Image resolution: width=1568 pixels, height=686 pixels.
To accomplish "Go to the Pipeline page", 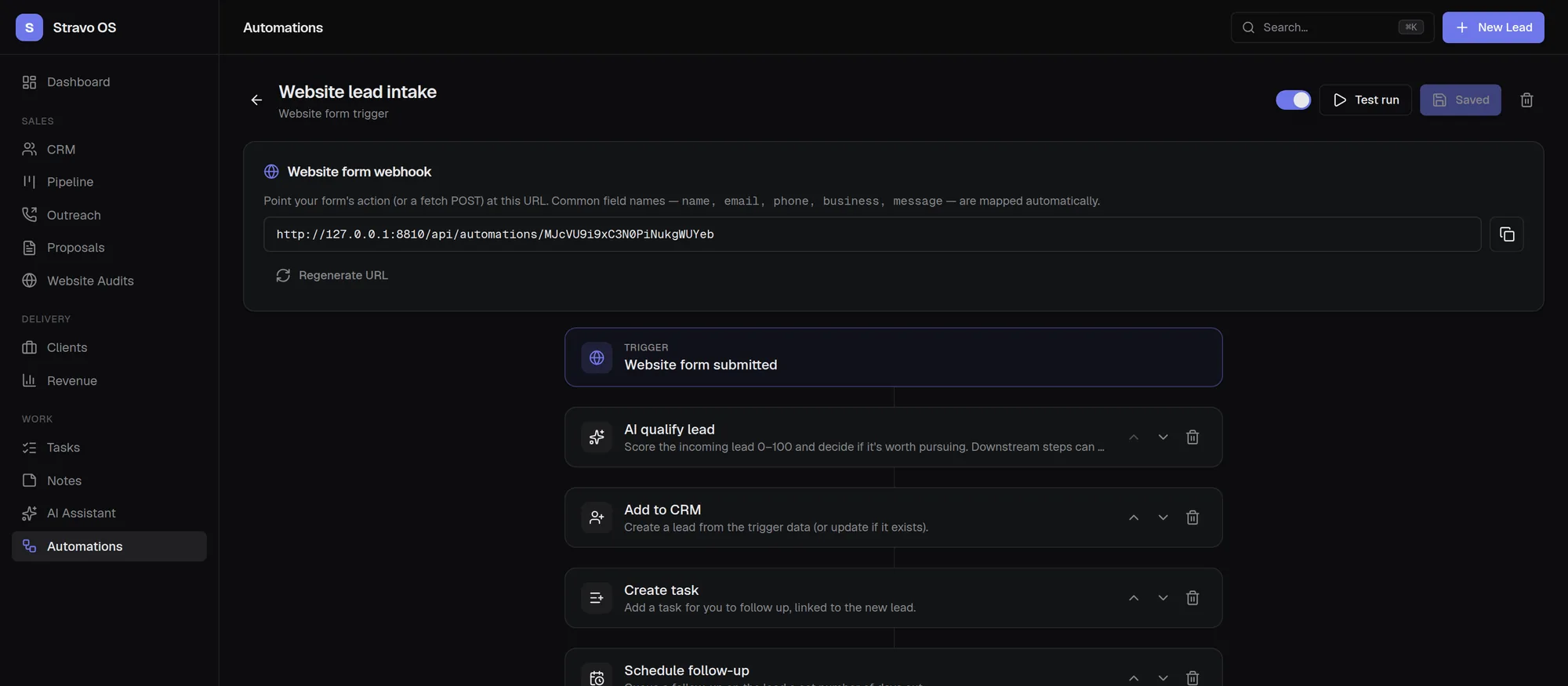I will 109,182.
